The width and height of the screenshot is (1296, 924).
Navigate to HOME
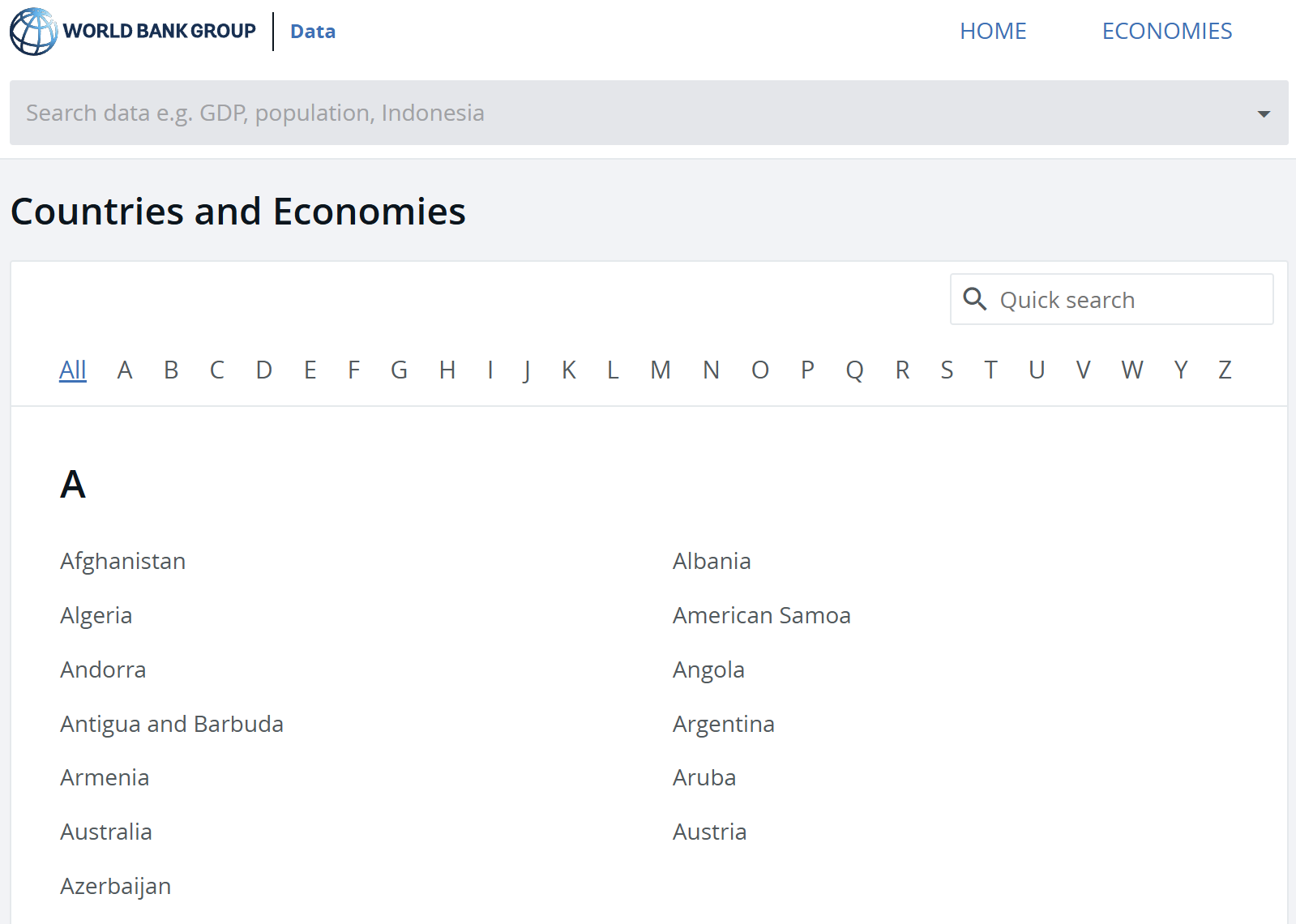pyautogui.click(x=993, y=31)
